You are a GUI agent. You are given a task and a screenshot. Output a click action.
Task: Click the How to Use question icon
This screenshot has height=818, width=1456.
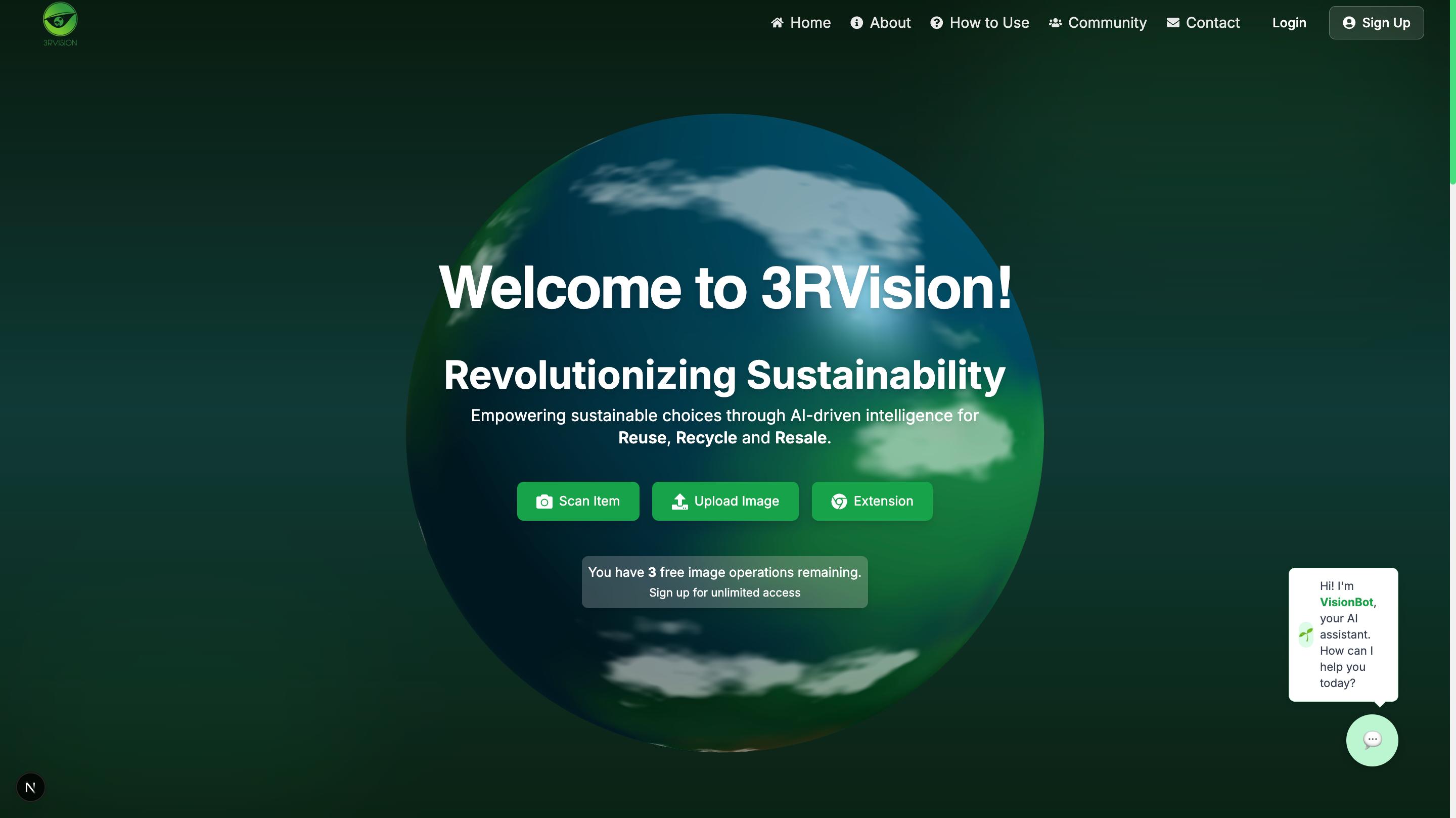point(936,23)
